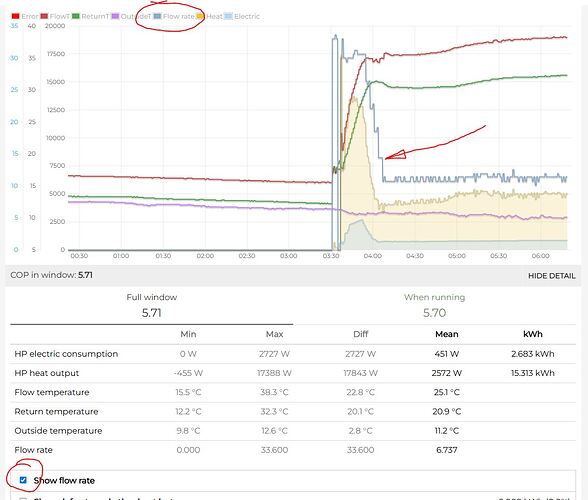Click the 04:00 time axis label
588x500 pixels.
[x=373, y=256]
